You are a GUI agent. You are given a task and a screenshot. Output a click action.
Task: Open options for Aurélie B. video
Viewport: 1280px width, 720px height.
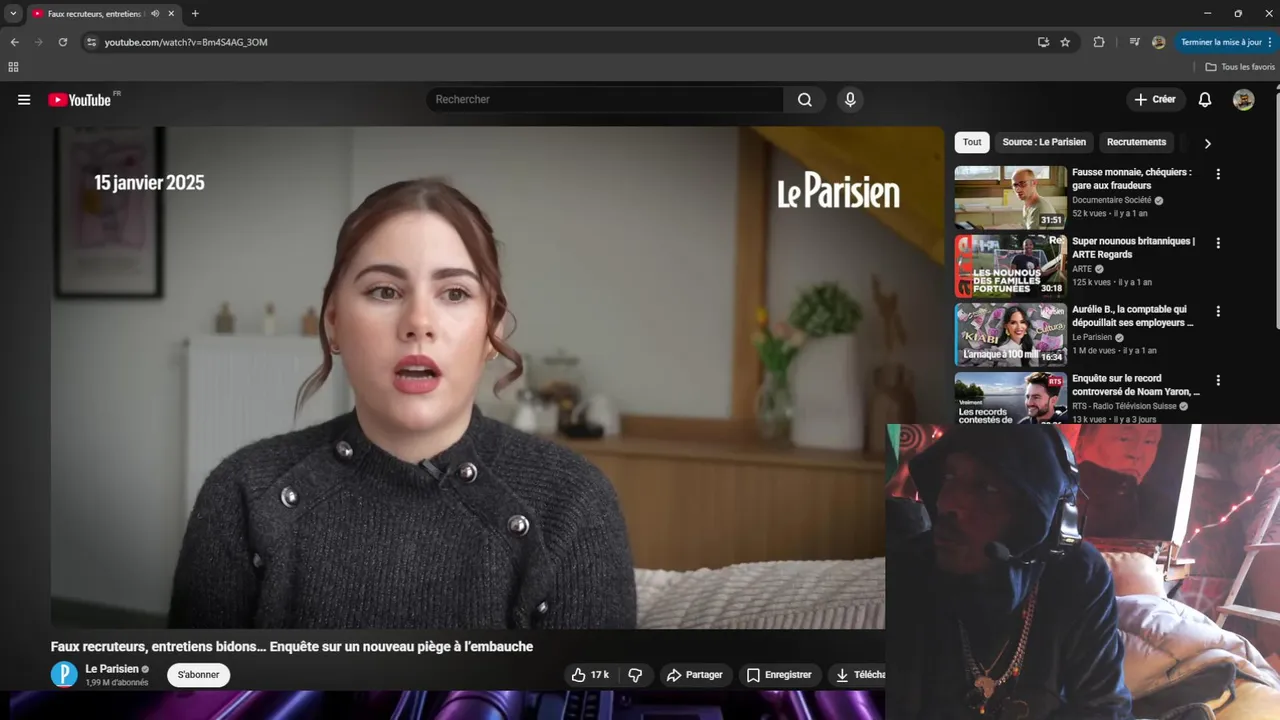(x=1218, y=312)
